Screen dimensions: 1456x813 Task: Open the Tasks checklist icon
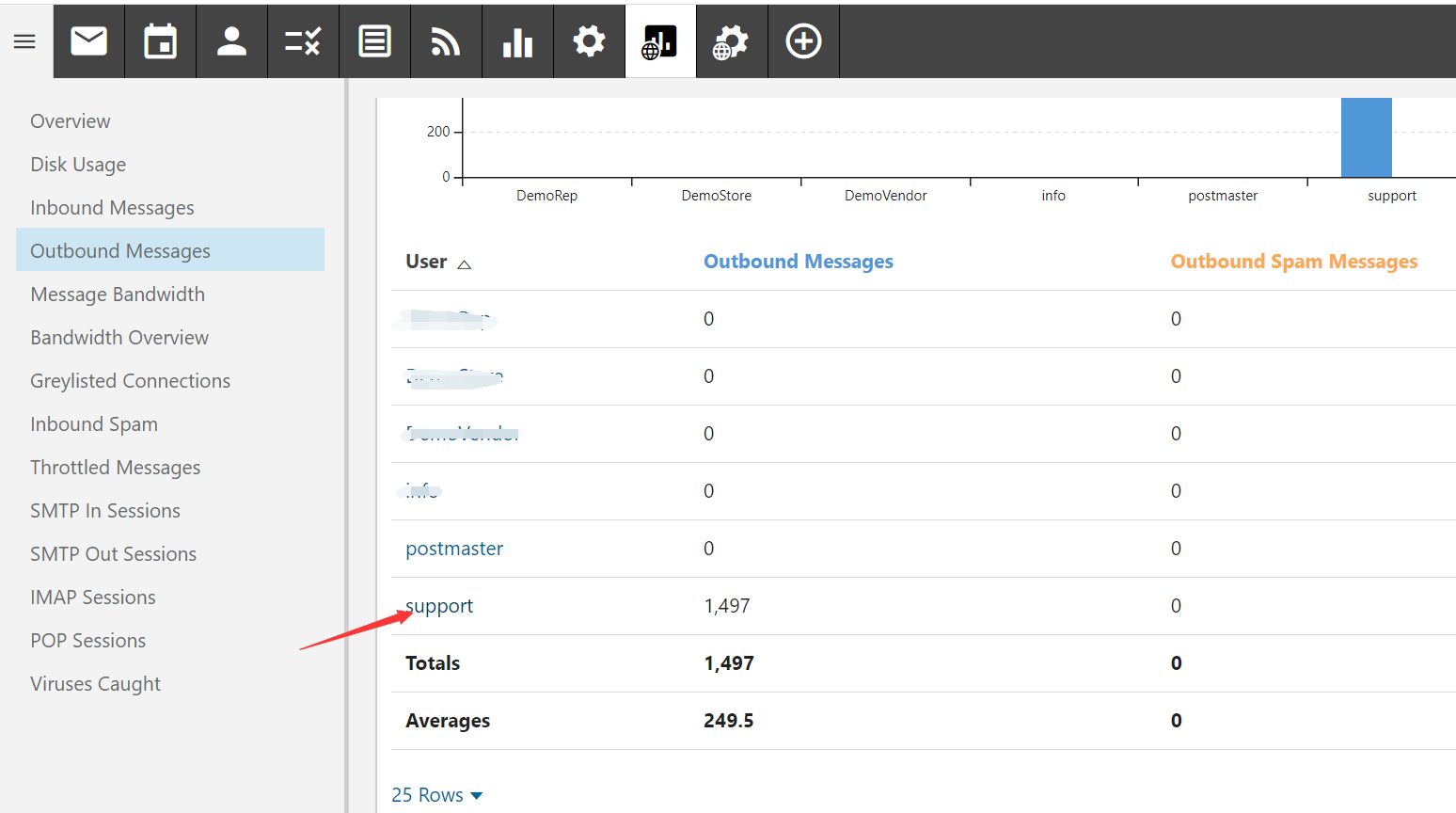coord(303,40)
